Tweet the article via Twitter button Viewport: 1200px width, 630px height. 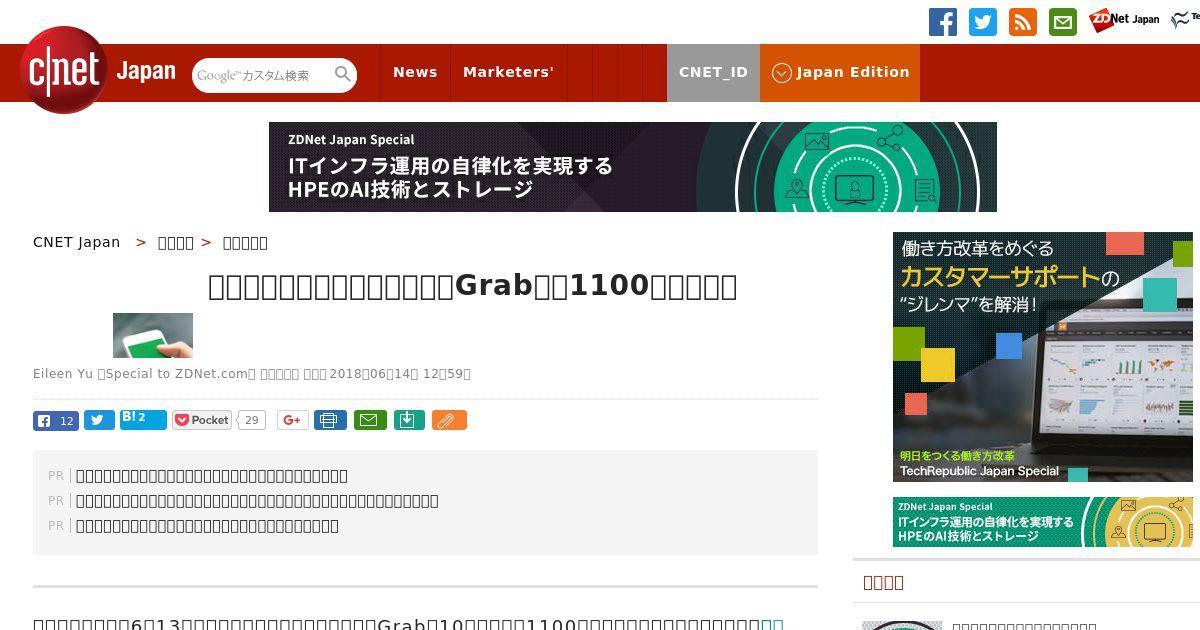[x=99, y=420]
